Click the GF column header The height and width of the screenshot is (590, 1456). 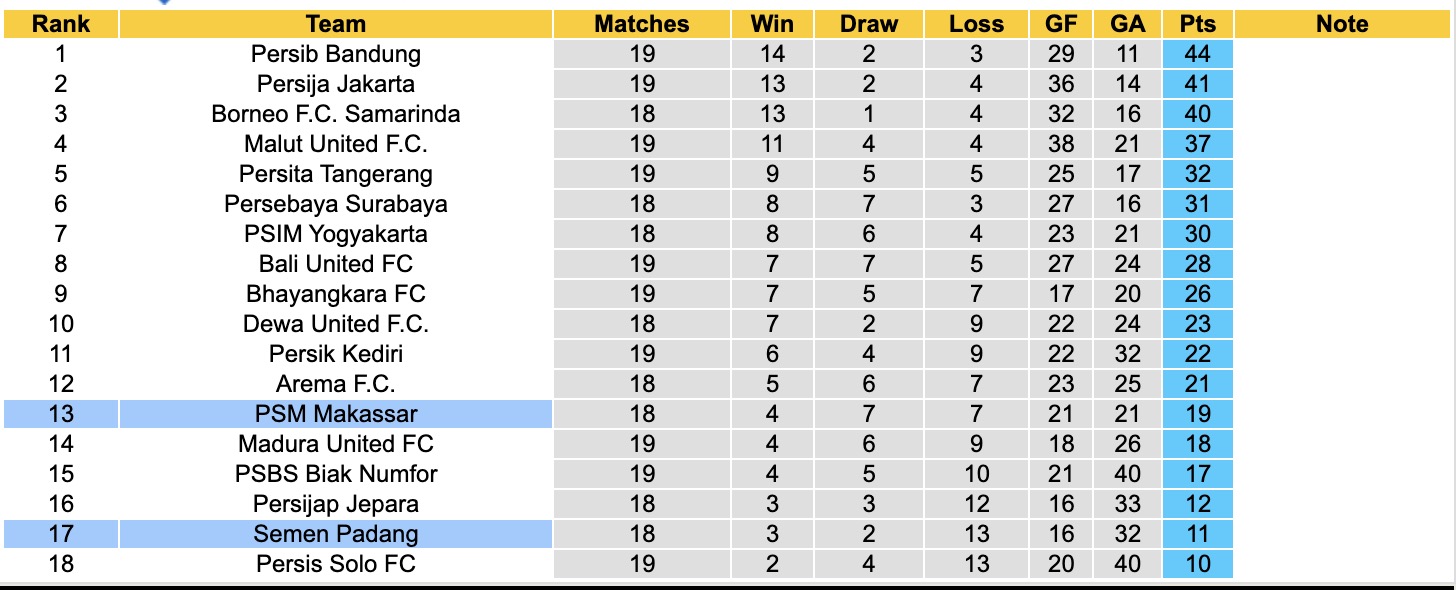tap(1061, 24)
